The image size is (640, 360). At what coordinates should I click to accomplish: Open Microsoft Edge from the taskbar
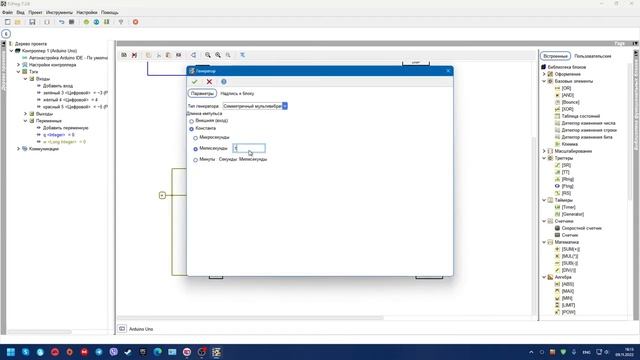pyautogui.click(x=158, y=352)
